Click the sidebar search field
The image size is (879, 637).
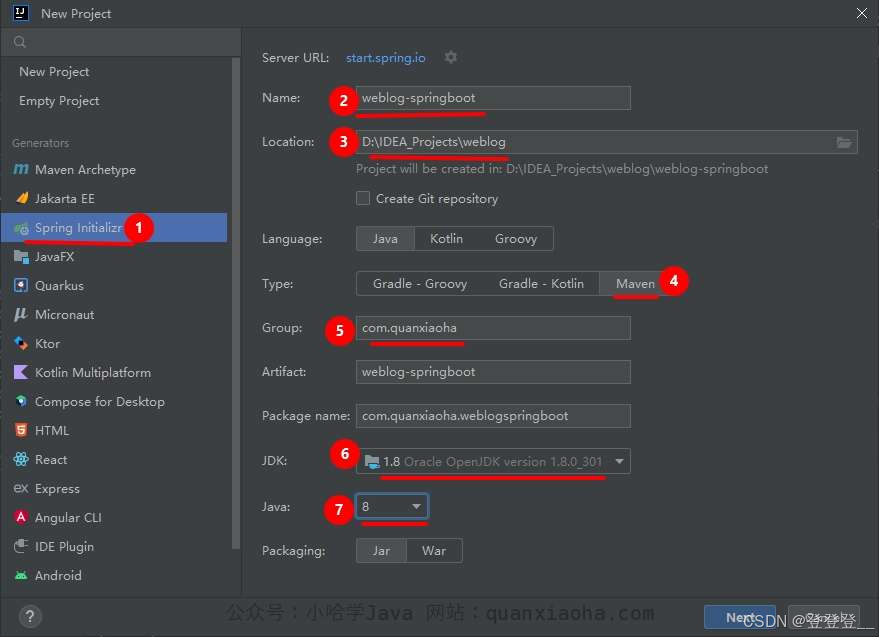coord(121,41)
